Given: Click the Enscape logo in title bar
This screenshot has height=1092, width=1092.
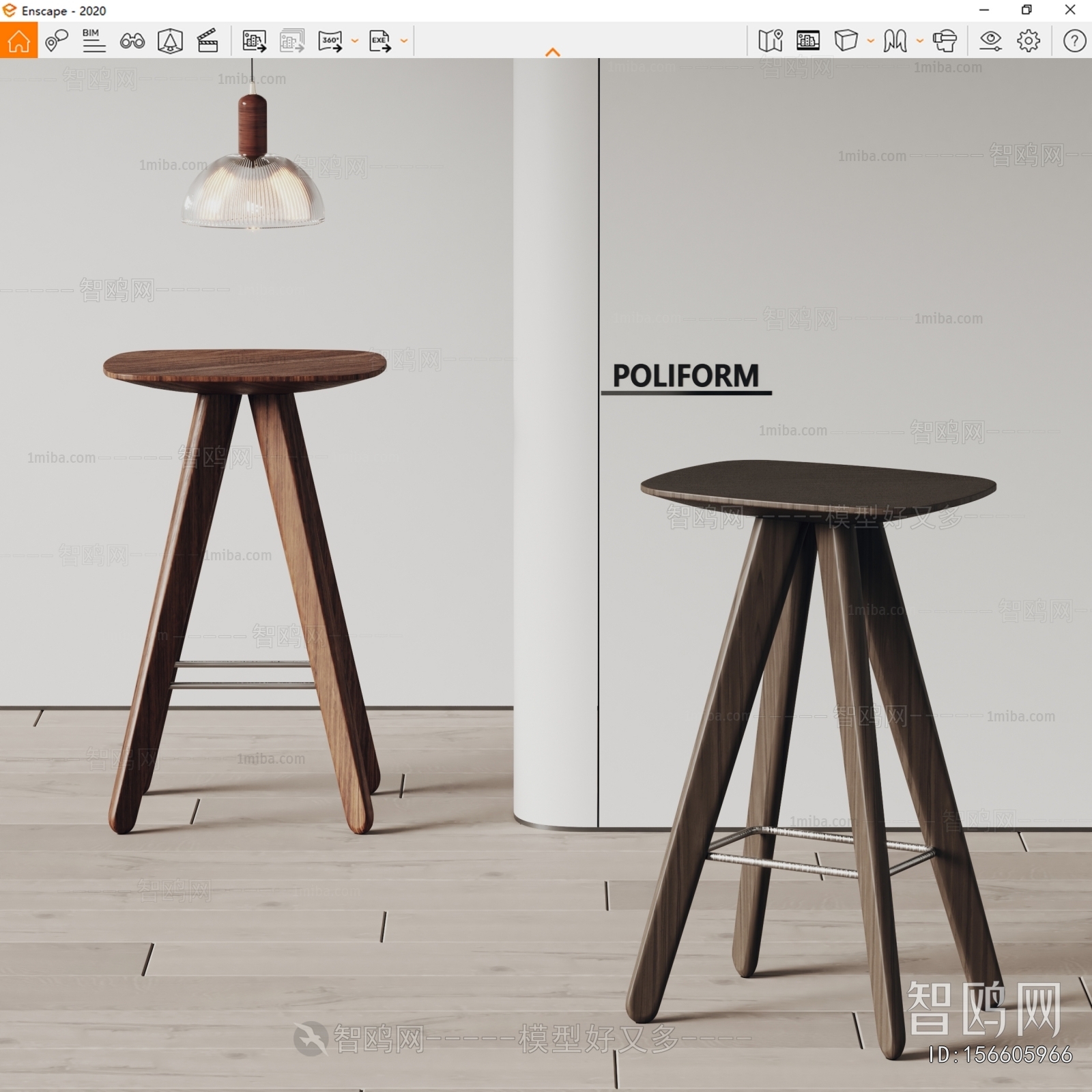Looking at the screenshot, I should click(x=10, y=10).
